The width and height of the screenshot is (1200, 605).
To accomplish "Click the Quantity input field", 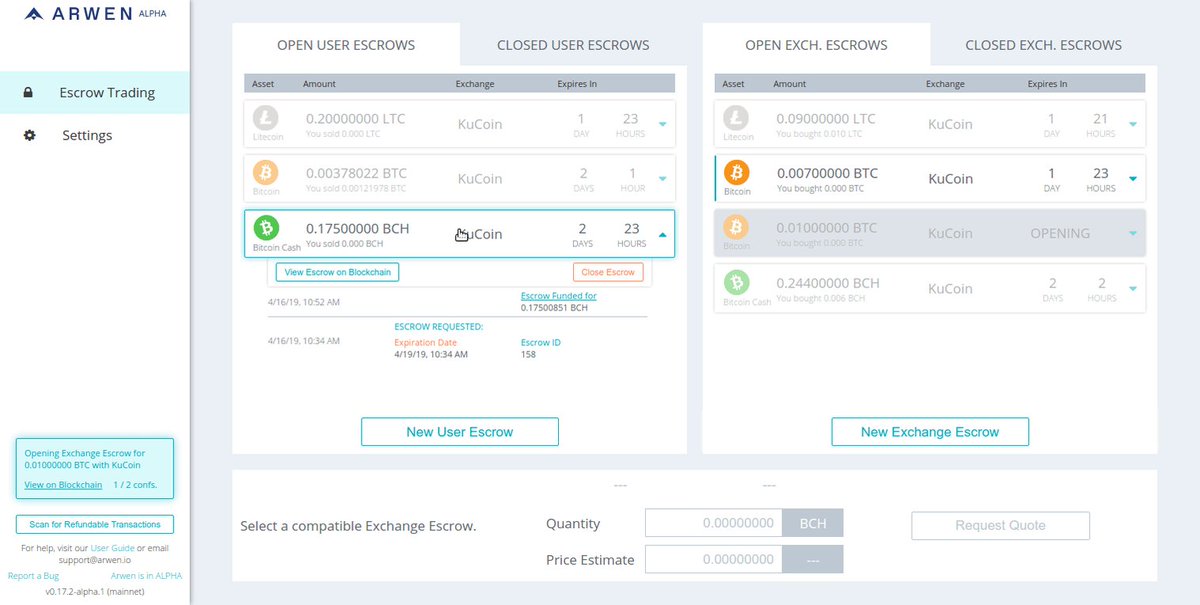I will click(x=713, y=523).
